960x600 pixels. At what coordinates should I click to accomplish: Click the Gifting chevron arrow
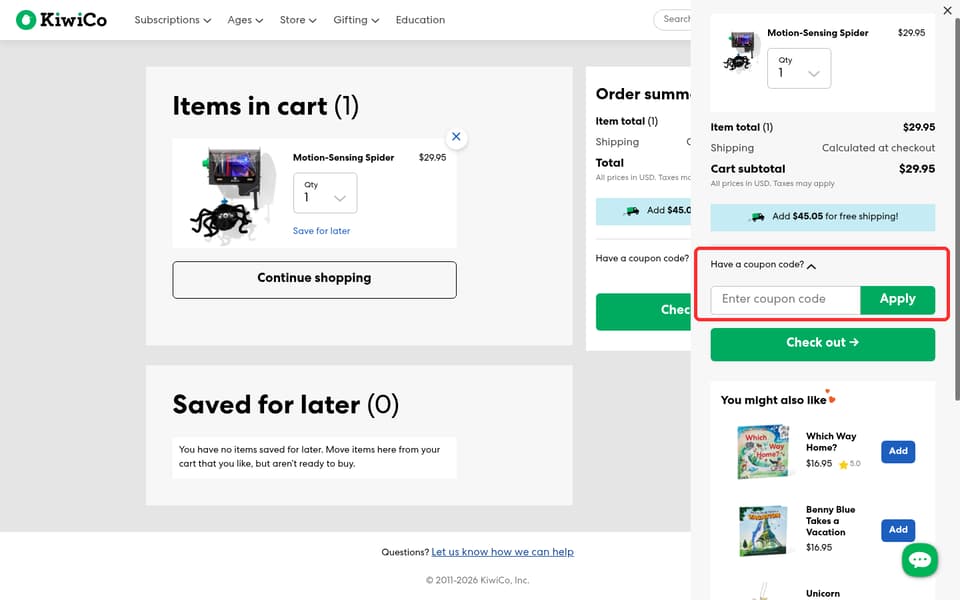tap(375, 21)
